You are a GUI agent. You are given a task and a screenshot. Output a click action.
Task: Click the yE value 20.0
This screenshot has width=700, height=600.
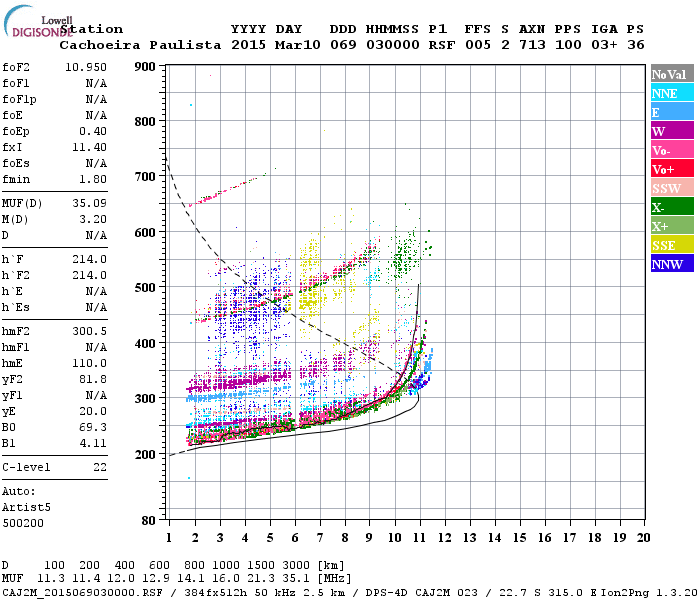93,412
